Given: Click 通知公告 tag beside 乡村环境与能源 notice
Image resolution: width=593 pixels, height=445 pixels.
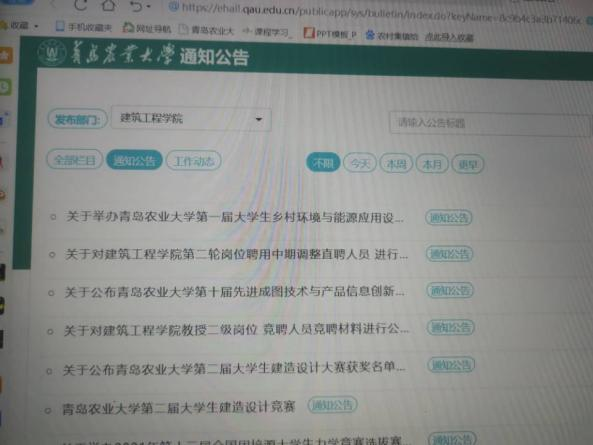Looking at the screenshot, I should 449,218.
